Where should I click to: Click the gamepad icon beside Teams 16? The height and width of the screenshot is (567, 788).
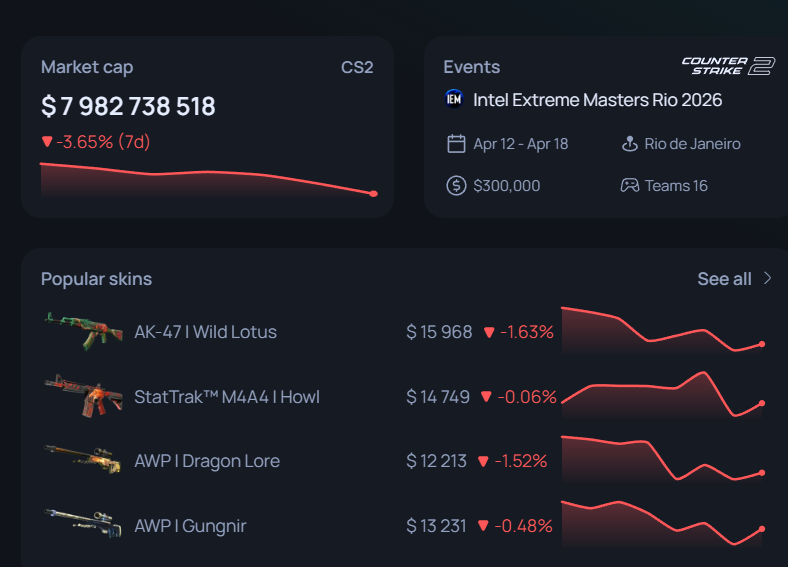click(x=630, y=185)
